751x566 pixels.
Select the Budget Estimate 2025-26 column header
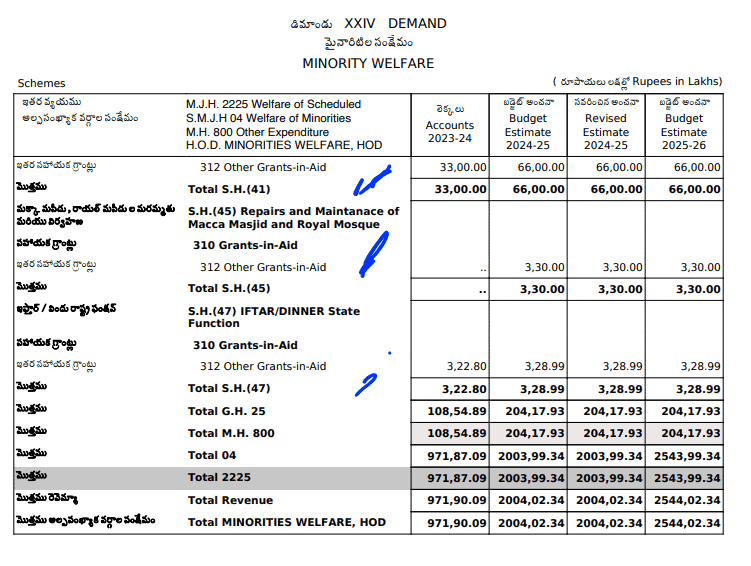[x=683, y=125]
